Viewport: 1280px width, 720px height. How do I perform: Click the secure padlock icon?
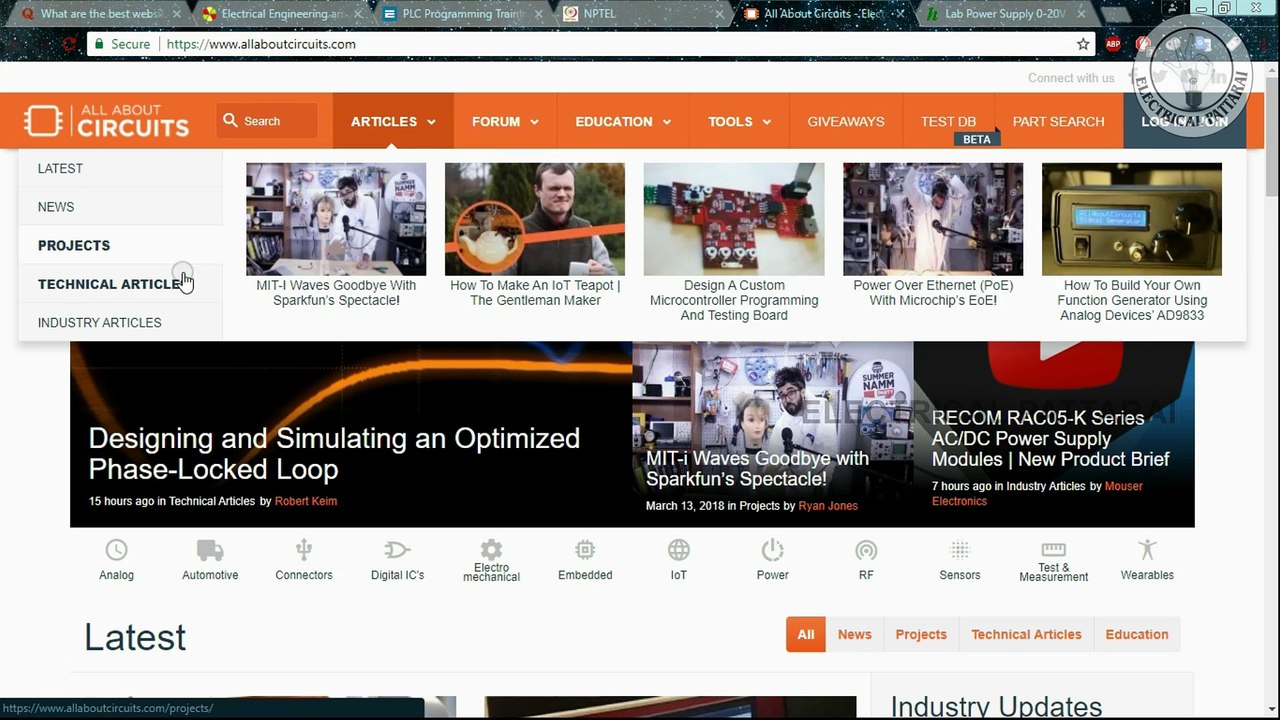coord(98,44)
